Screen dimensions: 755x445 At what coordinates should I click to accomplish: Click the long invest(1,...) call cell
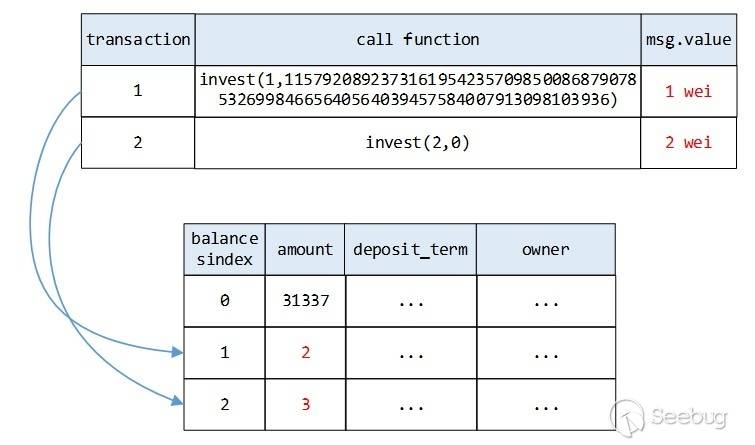417,90
